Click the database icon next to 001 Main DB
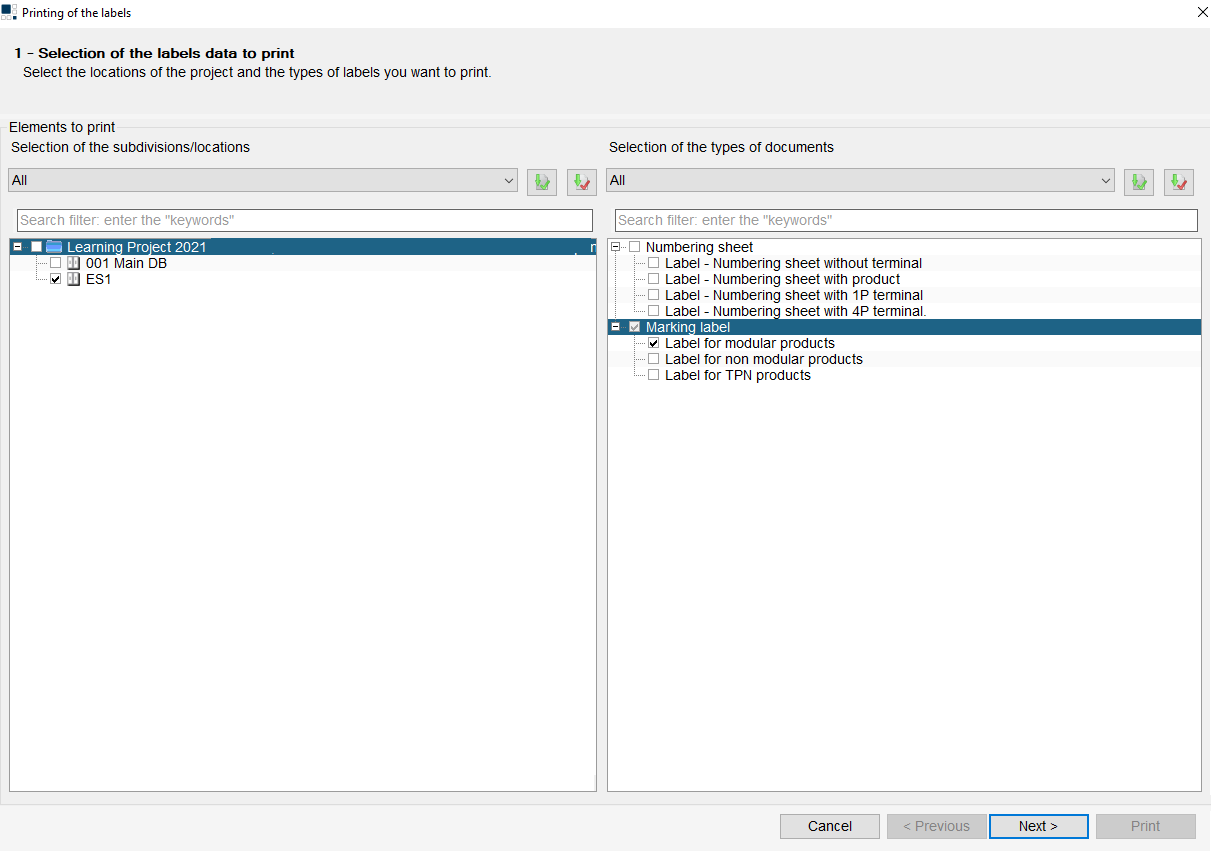Image resolution: width=1211 pixels, height=851 pixels. tap(72, 263)
